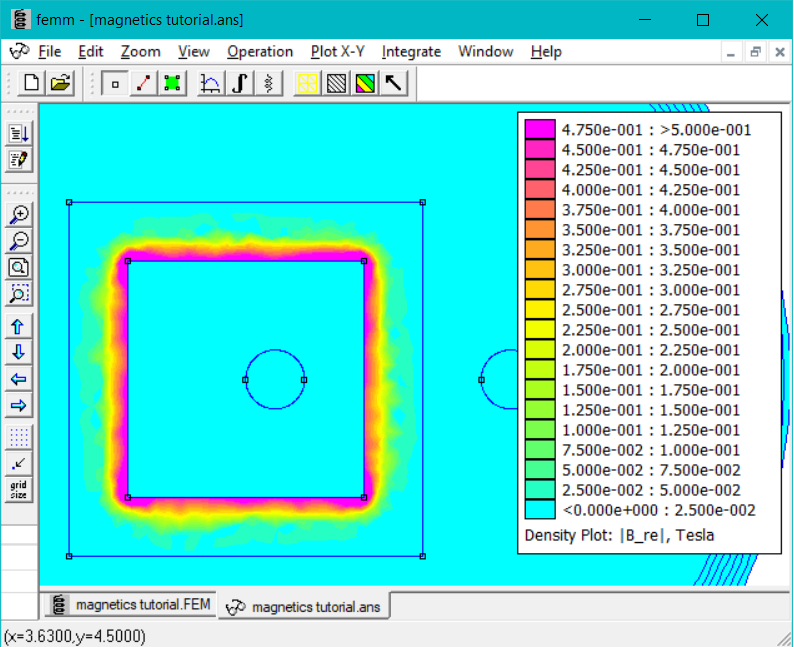Toggle the snap to grid button

tap(19, 463)
